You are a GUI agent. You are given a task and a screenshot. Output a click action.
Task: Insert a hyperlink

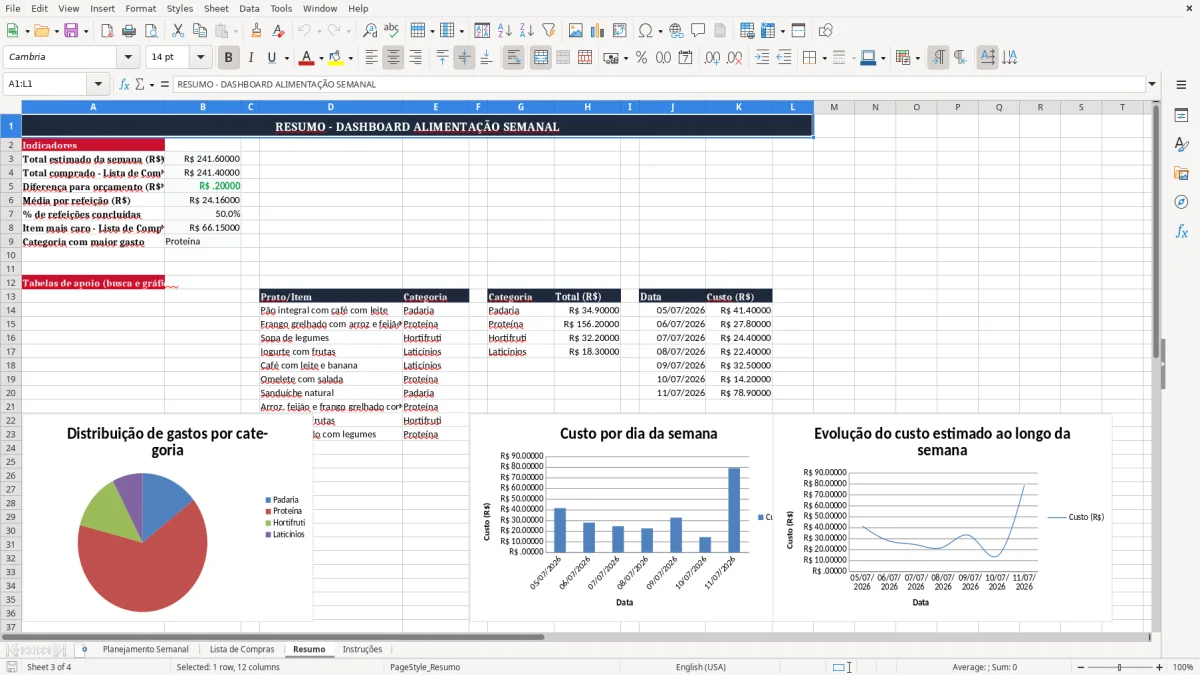tap(676, 31)
